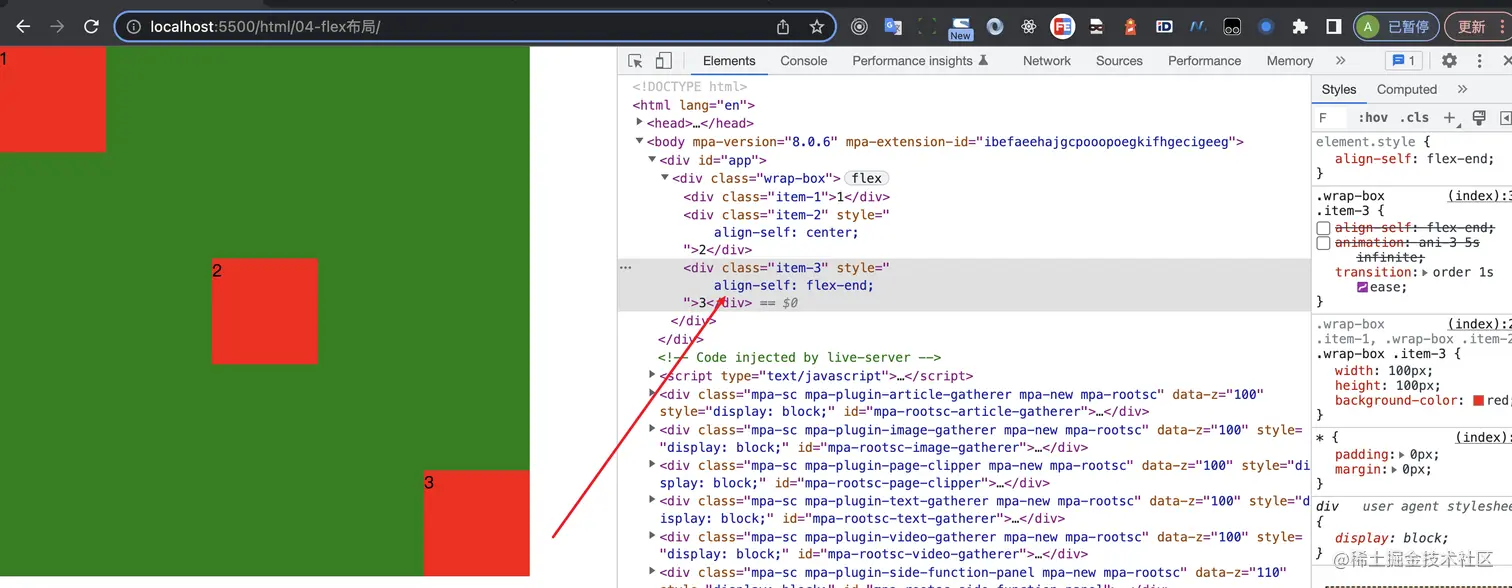Image resolution: width=1512 pixels, height=588 pixels.
Task: Click the browser forward arrow
Action: click(x=57, y=27)
